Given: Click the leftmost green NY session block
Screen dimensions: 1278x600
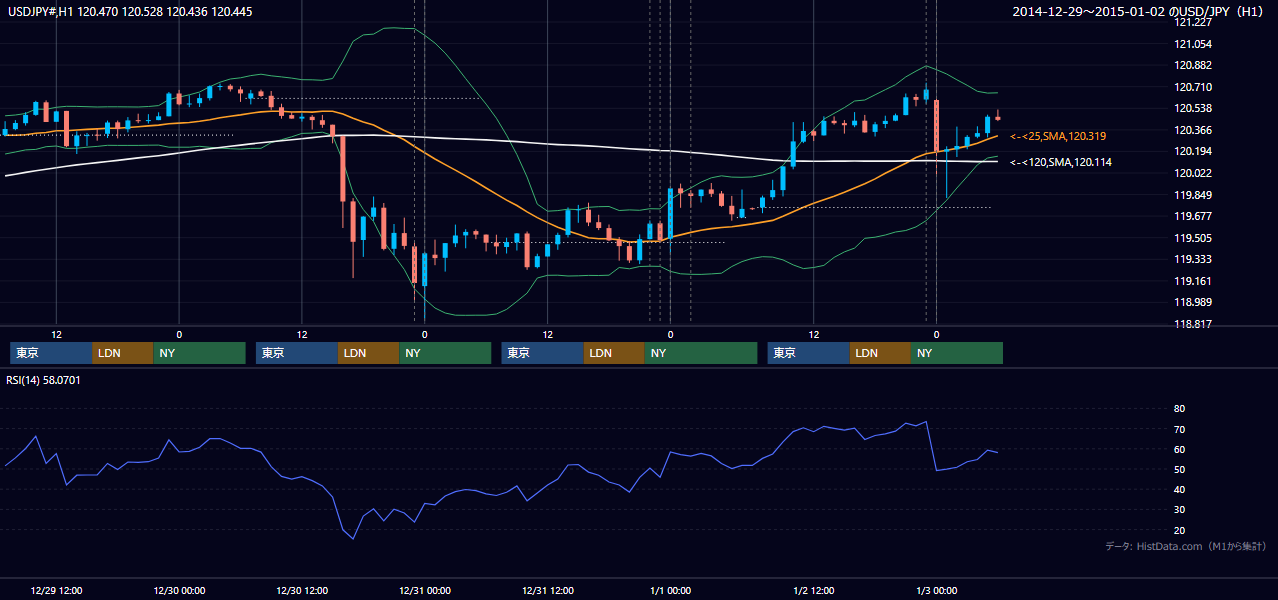Looking at the screenshot, I should (199, 353).
